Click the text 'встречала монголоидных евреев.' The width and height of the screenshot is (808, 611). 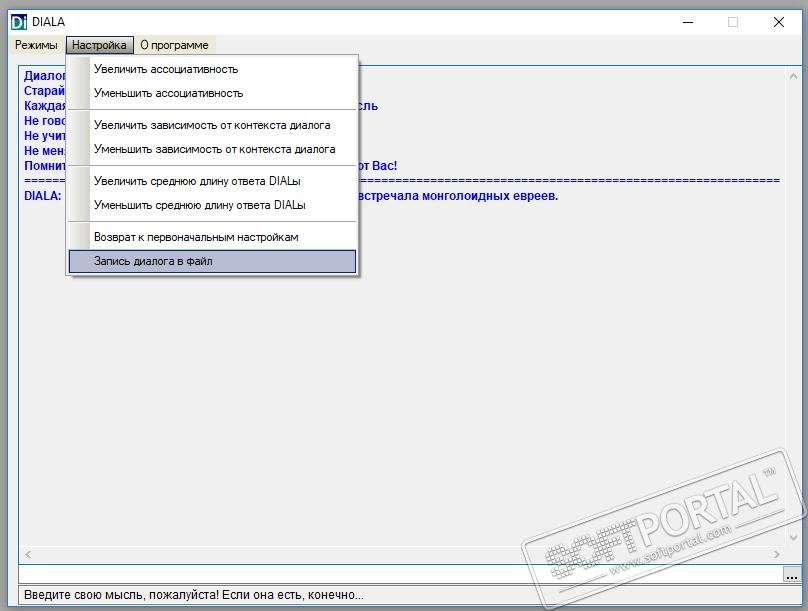(x=458, y=196)
